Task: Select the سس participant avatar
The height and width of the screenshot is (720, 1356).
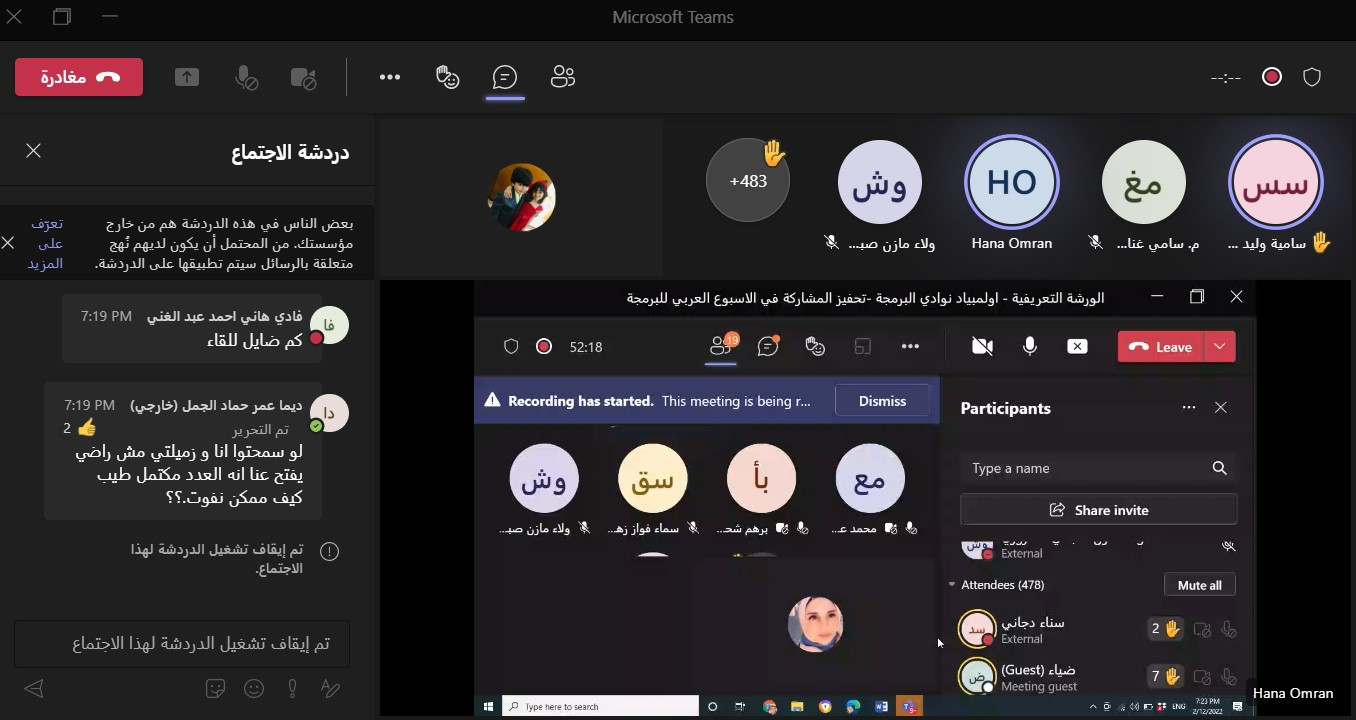Action: coord(1276,182)
